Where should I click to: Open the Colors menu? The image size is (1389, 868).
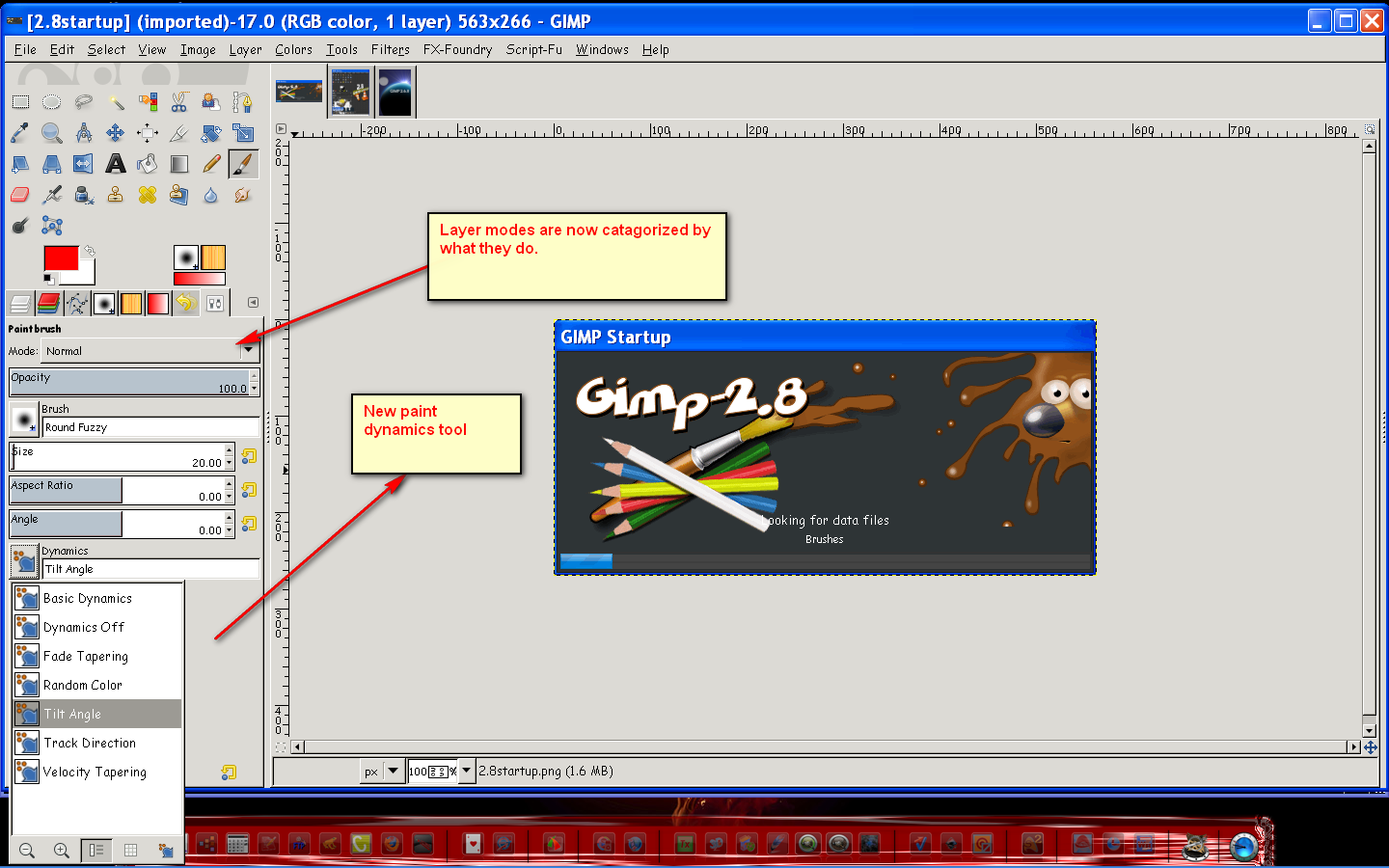click(293, 49)
